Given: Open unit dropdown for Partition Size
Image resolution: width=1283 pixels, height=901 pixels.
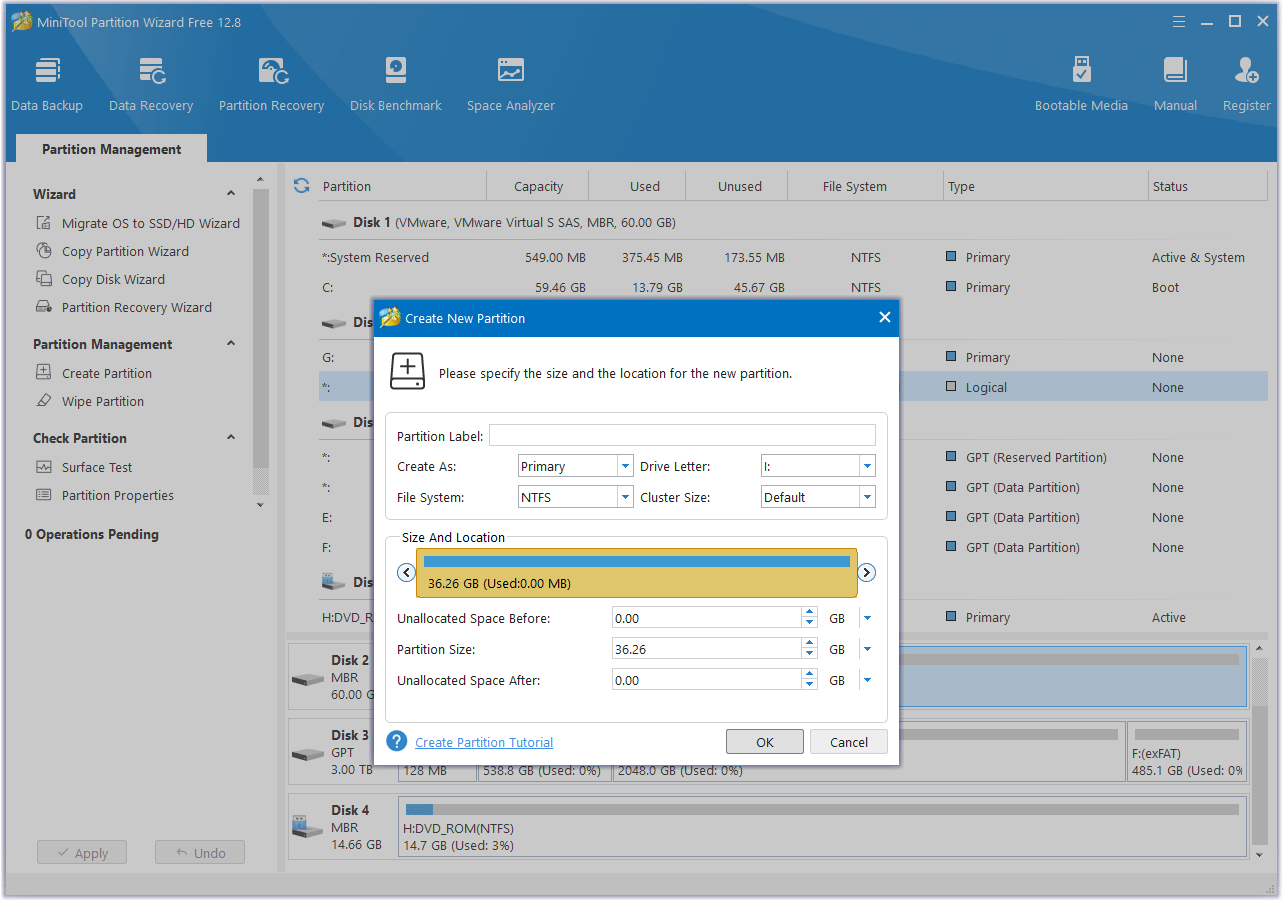Looking at the screenshot, I should (867, 649).
